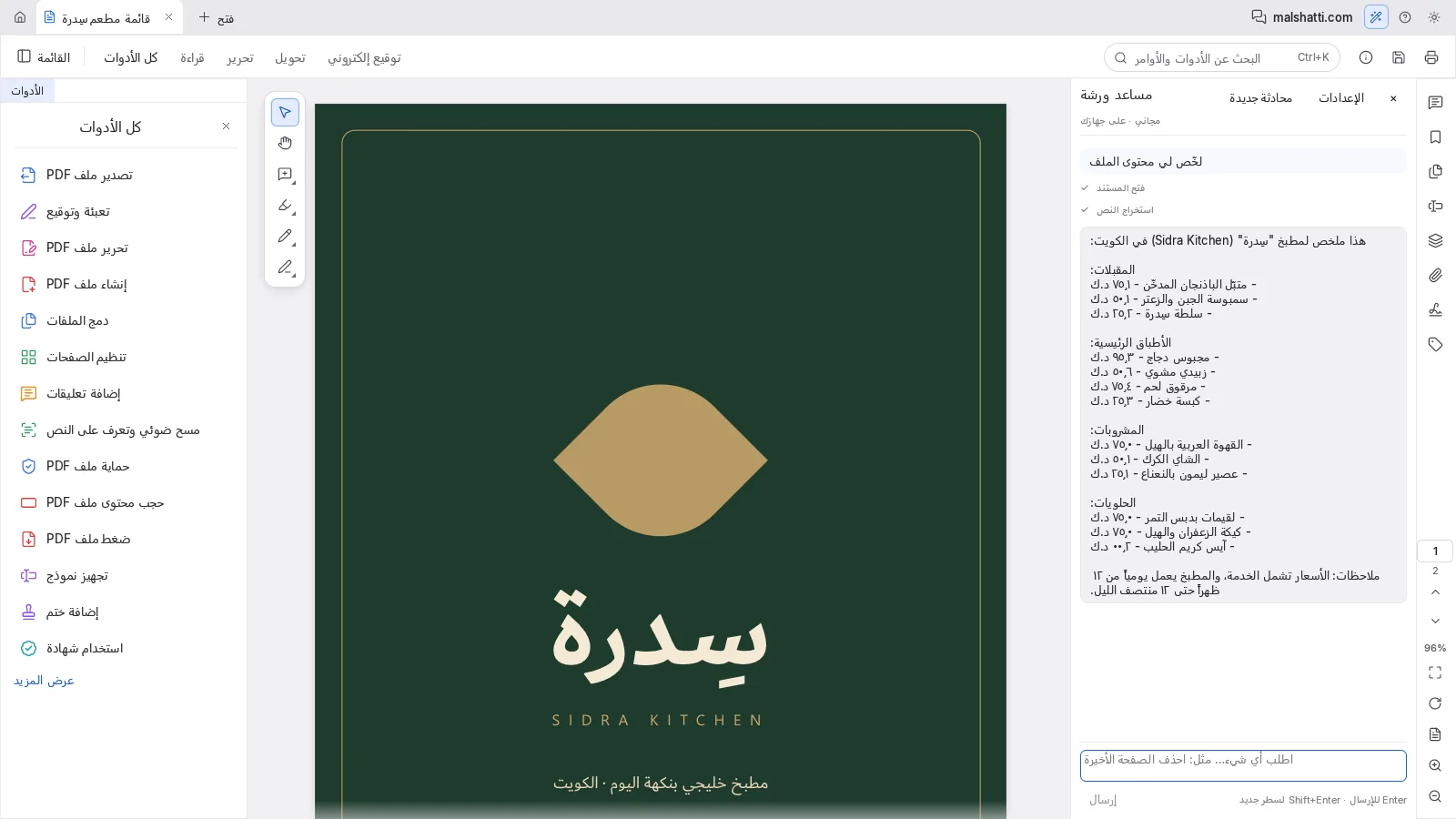The width and height of the screenshot is (1456, 819).
Task: Print the document using printer icon
Action: (1431, 57)
